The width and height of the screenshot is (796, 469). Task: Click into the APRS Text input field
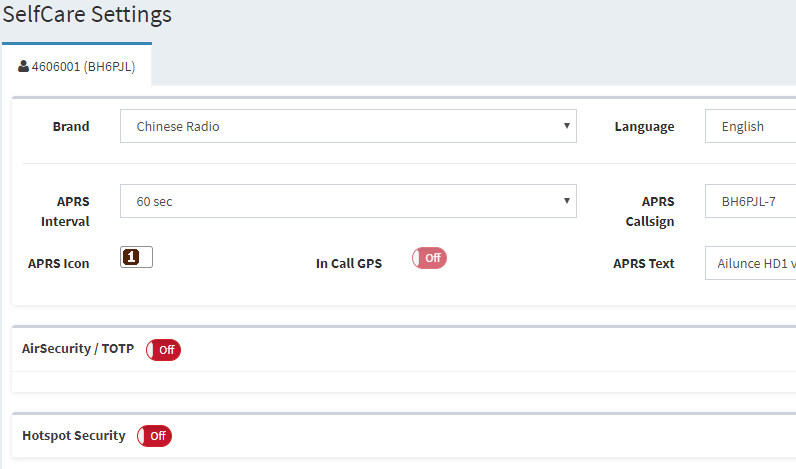(750, 263)
